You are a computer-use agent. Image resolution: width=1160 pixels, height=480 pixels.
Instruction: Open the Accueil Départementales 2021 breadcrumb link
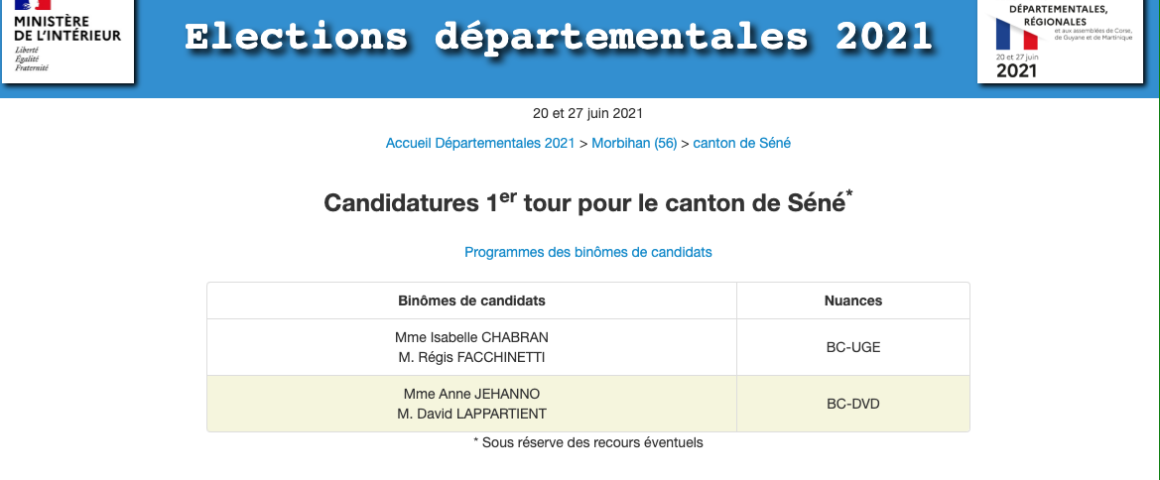(480, 143)
